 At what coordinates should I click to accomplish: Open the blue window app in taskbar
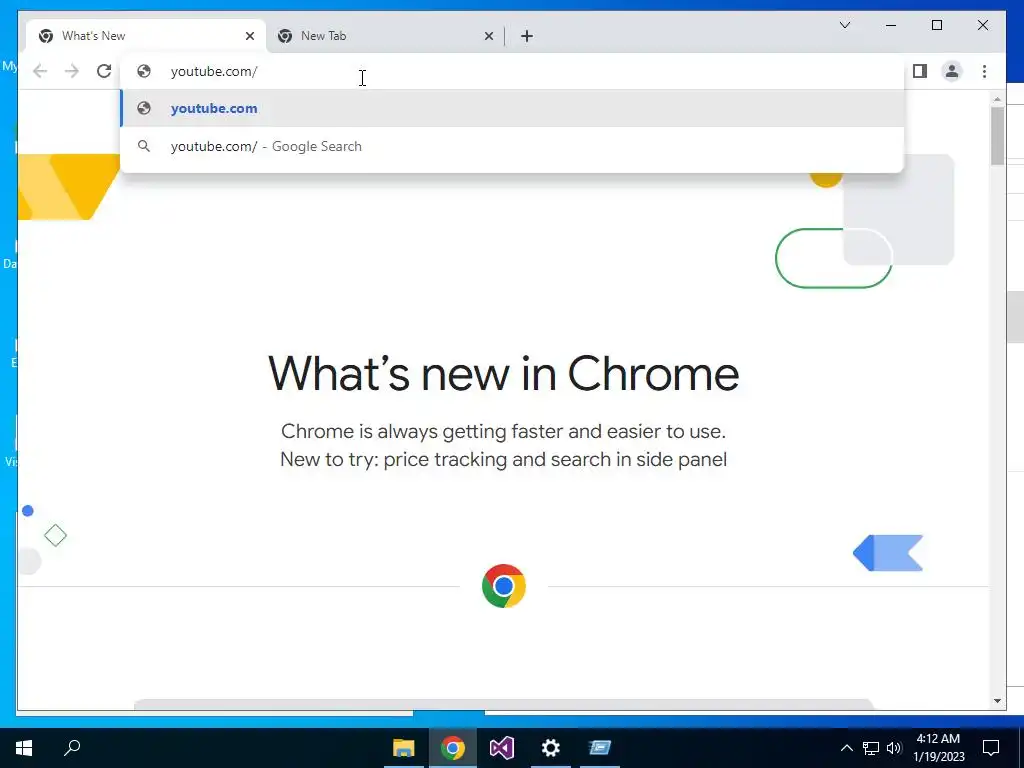tap(600, 748)
